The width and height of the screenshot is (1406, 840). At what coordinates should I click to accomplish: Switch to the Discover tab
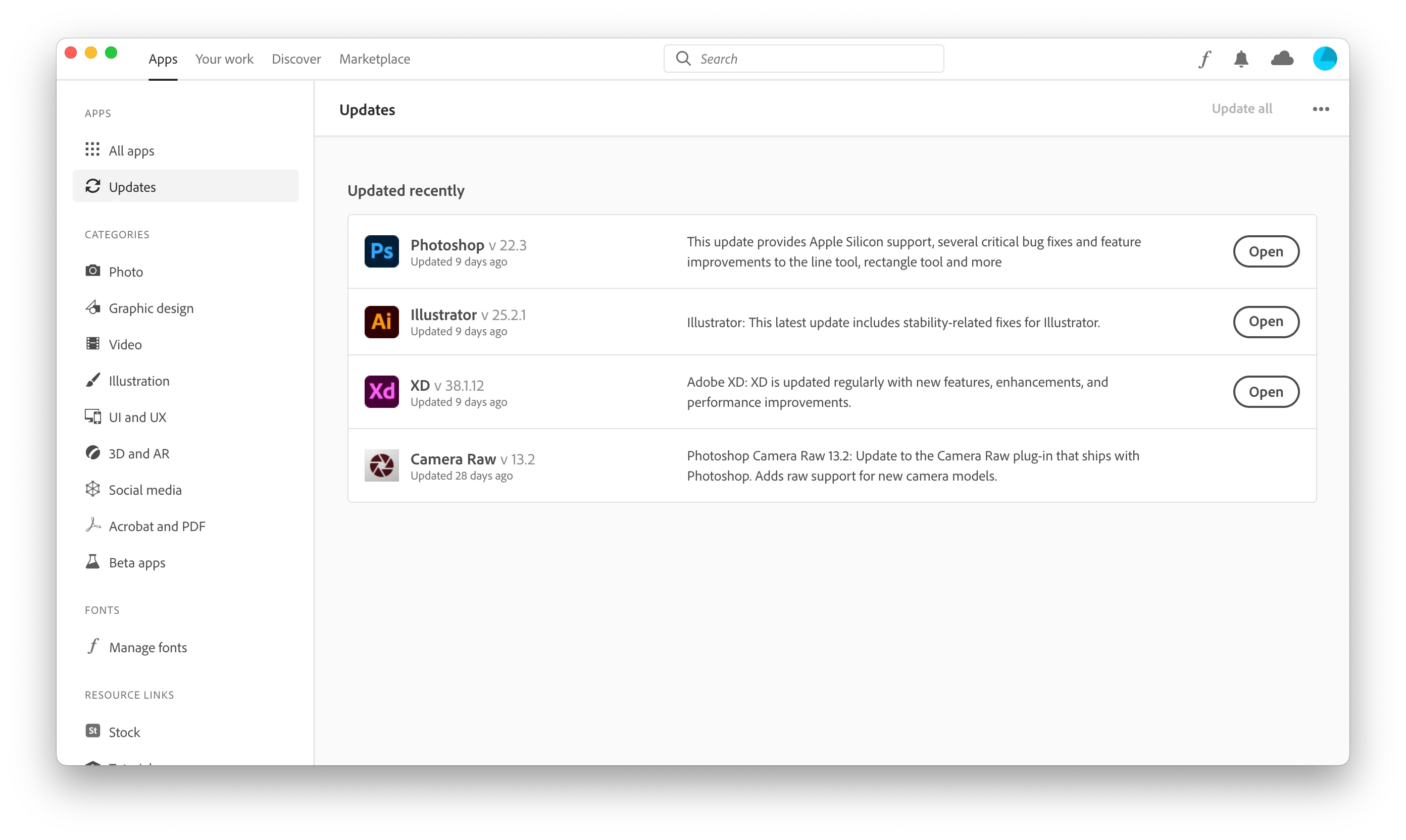click(296, 59)
